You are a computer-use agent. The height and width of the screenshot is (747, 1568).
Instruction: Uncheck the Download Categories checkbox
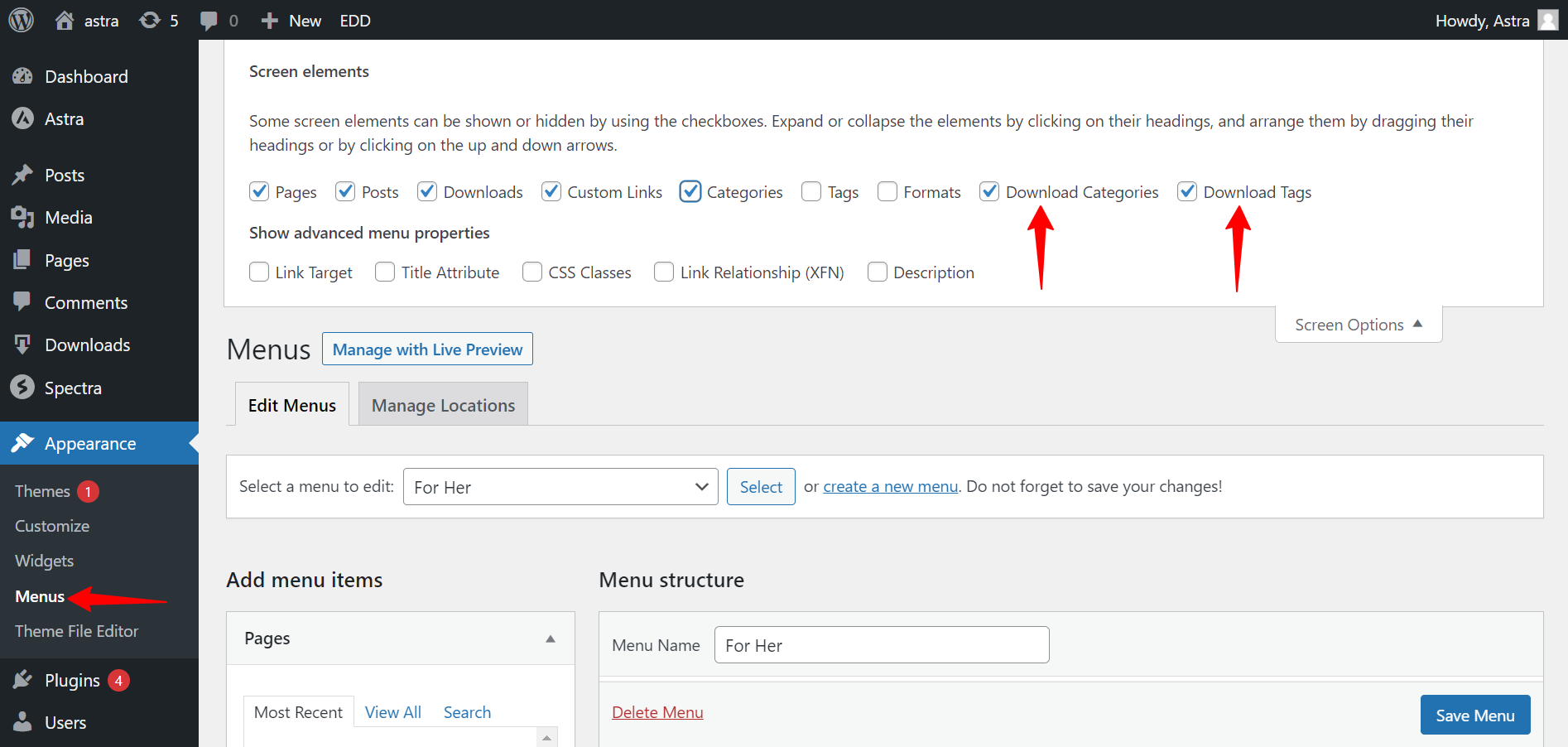(989, 191)
